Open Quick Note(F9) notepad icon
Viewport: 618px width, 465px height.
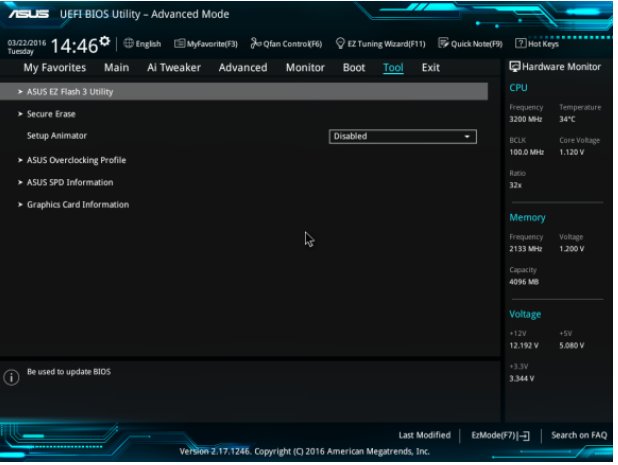[444, 44]
